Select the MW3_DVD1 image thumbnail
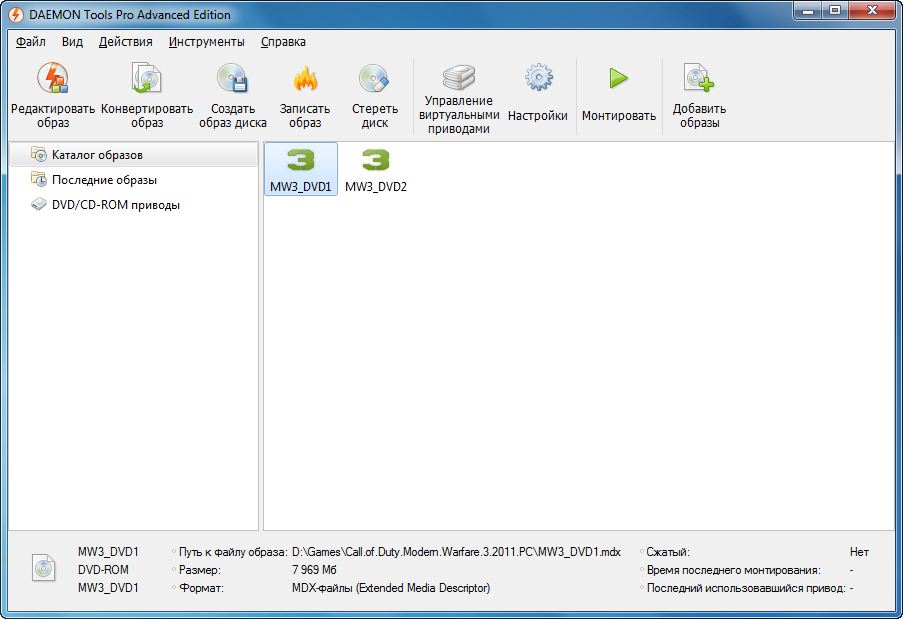903x619 pixels. 301,169
